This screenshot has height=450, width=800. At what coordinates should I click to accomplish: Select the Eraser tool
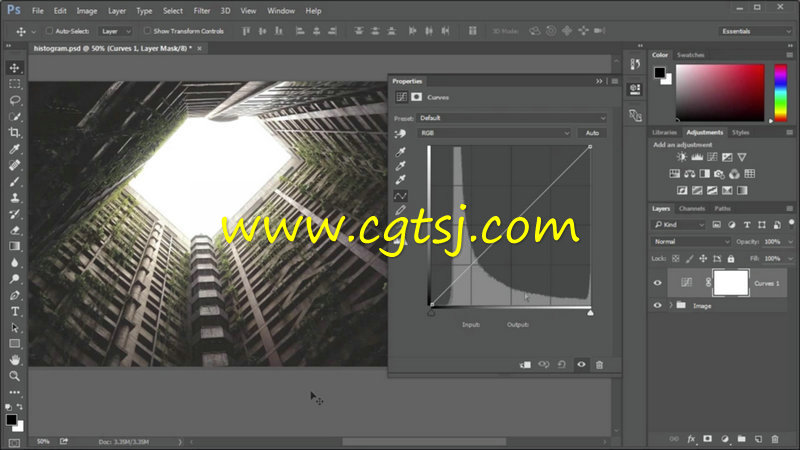pos(14,231)
